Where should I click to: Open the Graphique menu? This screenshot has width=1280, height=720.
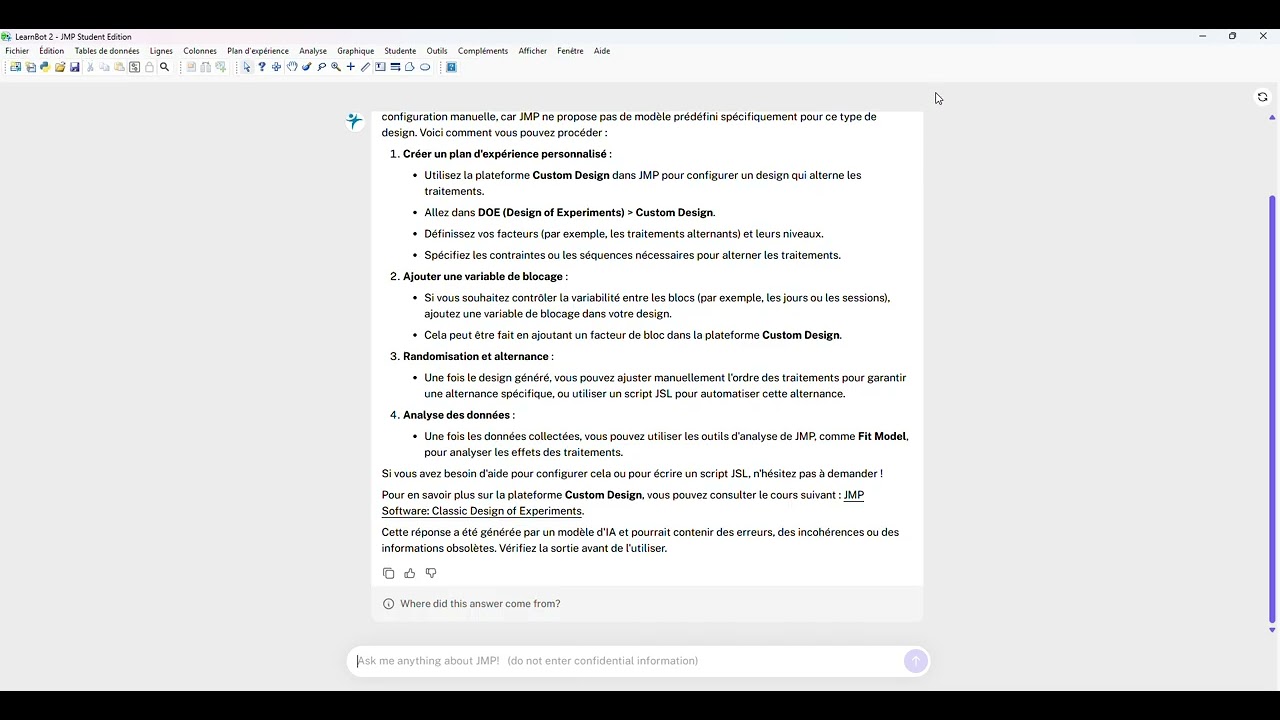(356, 51)
